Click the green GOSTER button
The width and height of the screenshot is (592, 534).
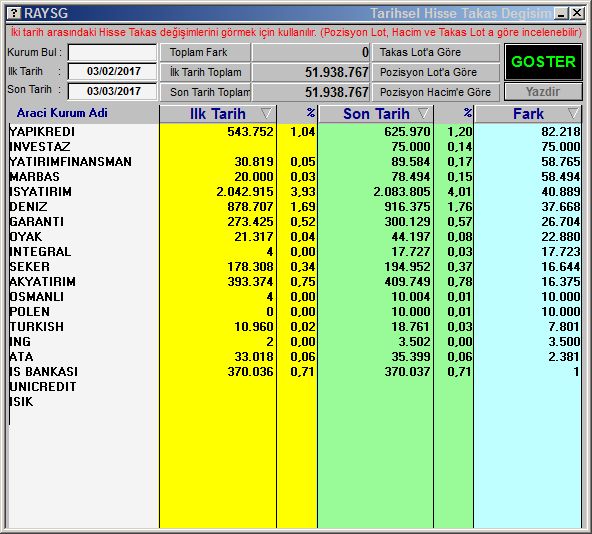pos(543,62)
